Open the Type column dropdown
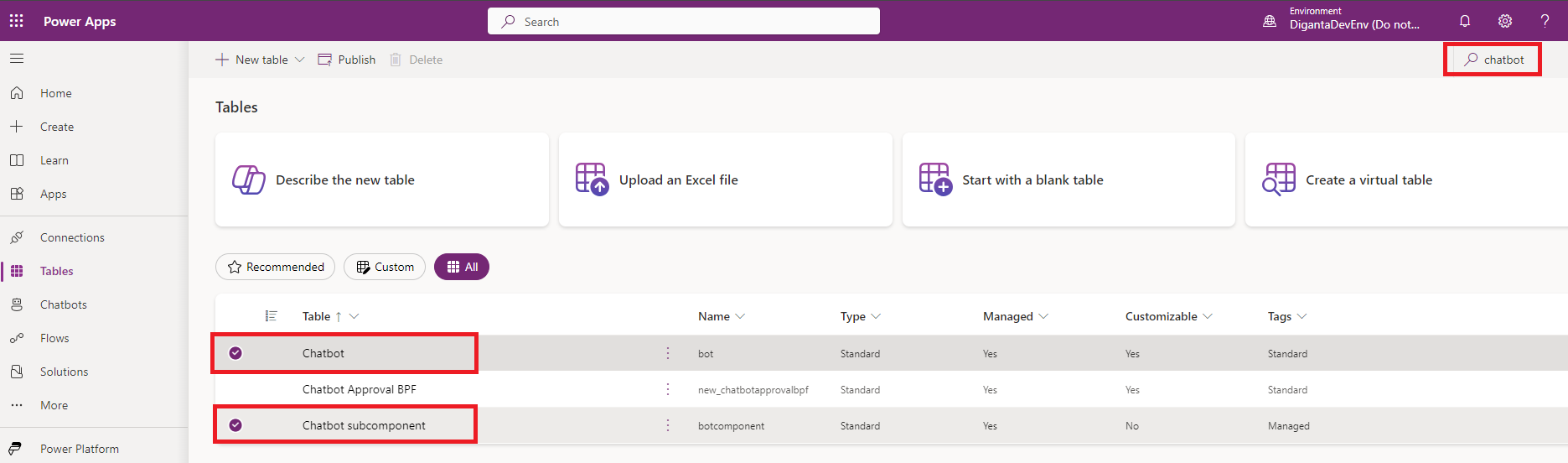1568x463 pixels. 876,316
